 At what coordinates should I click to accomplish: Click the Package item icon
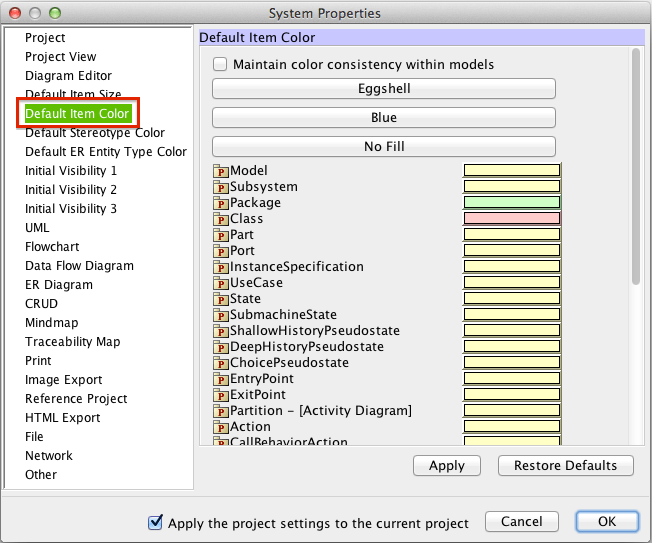click(221, 203)
